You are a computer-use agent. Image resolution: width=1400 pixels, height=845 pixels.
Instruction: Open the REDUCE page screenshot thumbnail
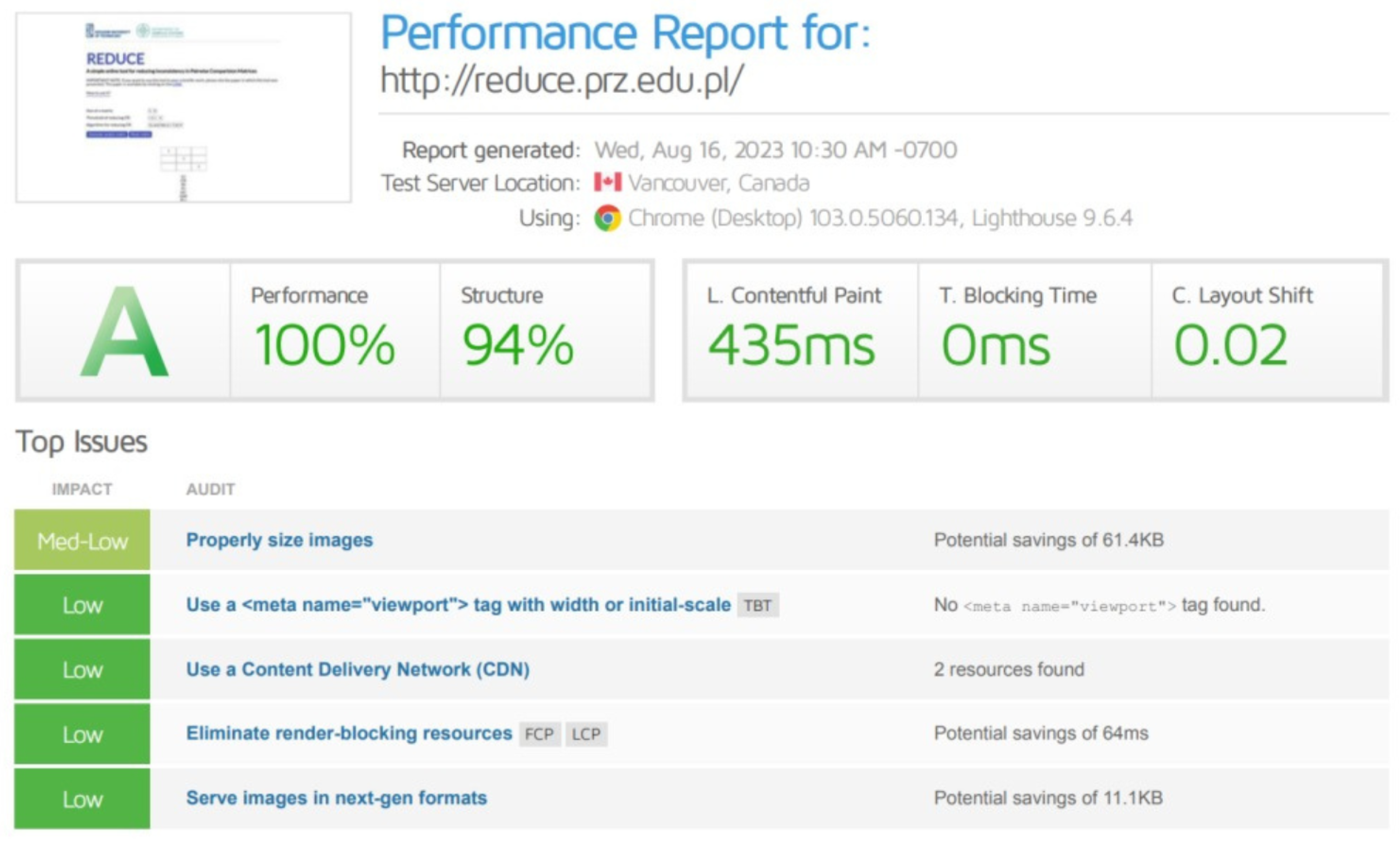coord(184,108)
